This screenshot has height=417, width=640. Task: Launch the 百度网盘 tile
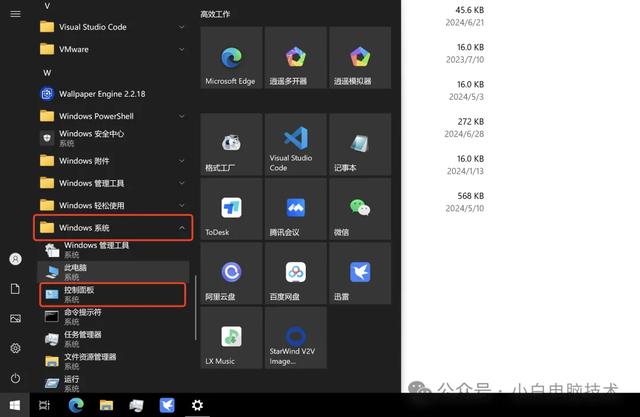tap(296, 273)
